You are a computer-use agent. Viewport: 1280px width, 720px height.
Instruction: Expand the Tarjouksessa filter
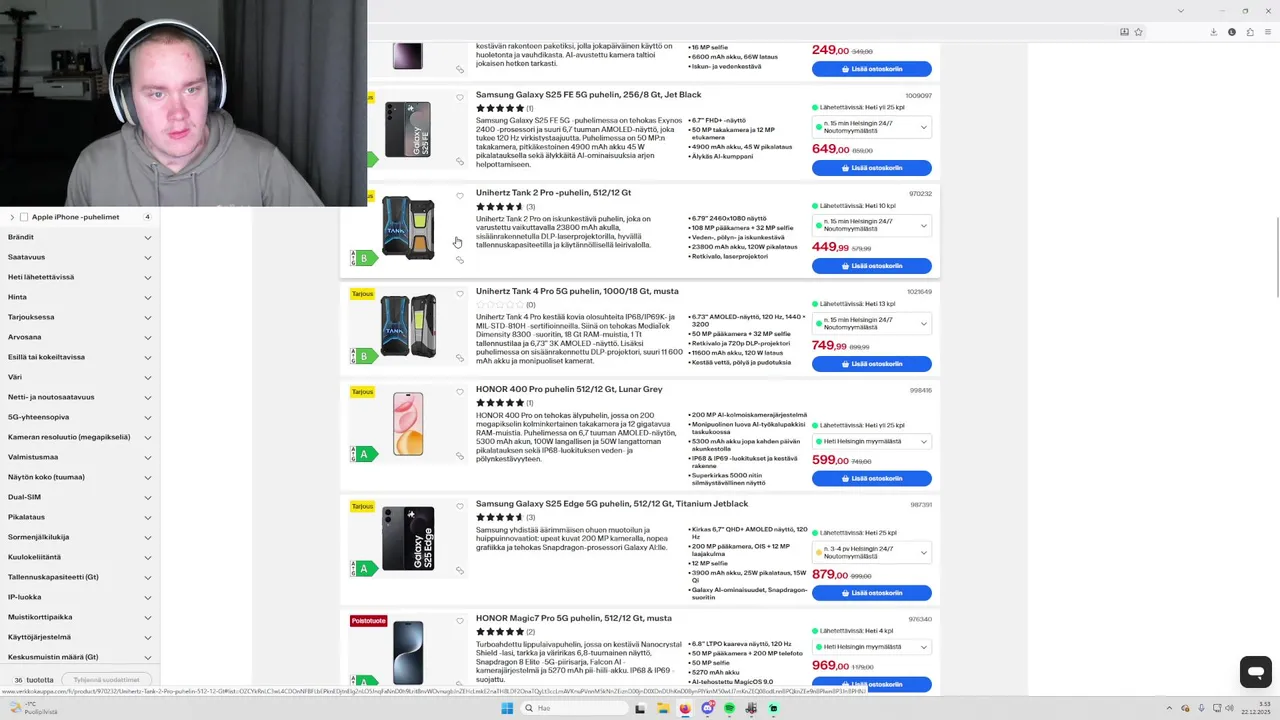(80, 317)
